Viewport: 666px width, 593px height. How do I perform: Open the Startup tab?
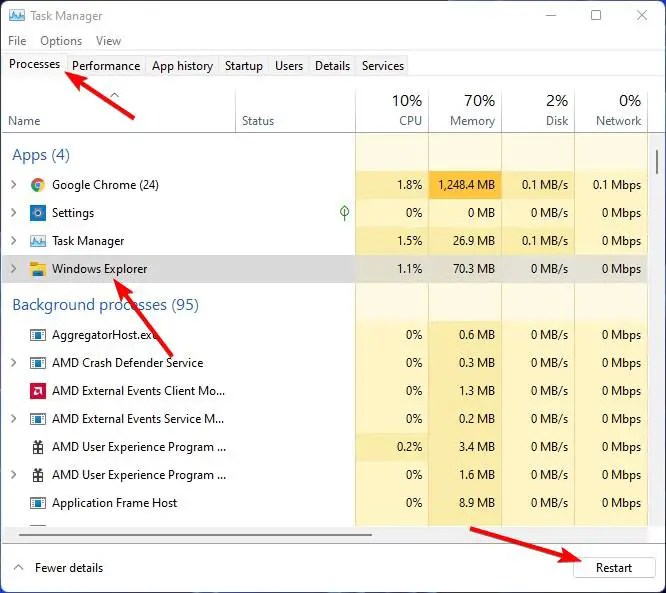[243, 66]
